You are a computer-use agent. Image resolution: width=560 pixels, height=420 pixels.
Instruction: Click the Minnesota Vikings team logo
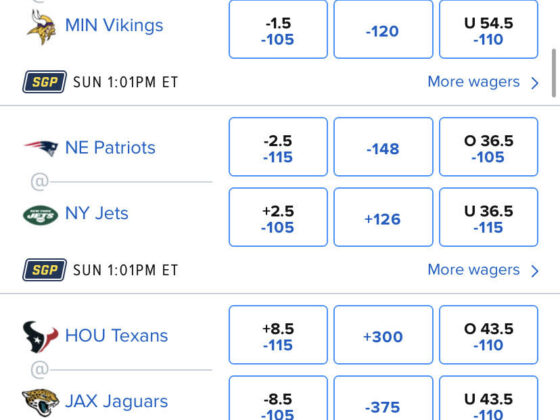click(x=41, y=27)
